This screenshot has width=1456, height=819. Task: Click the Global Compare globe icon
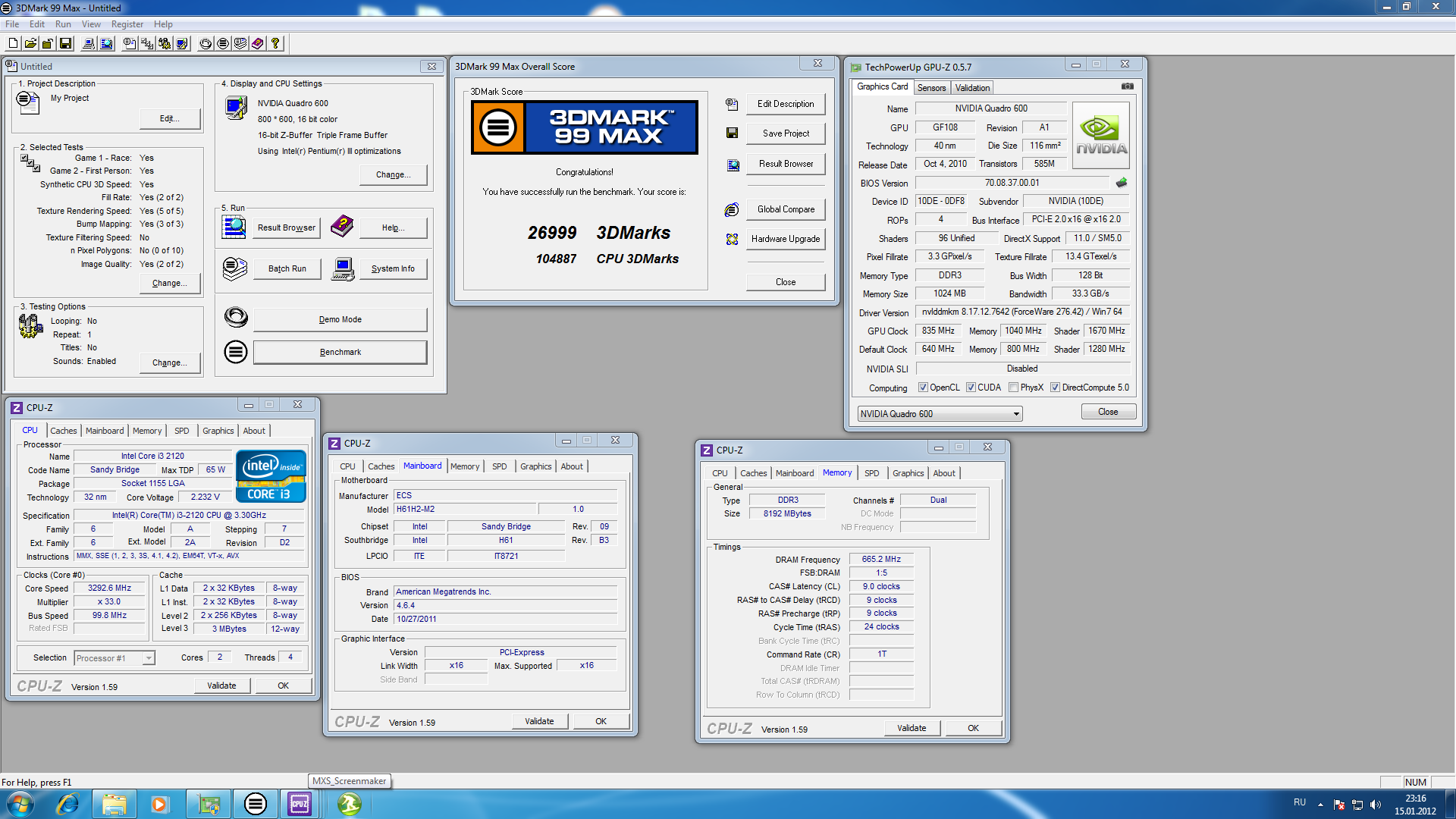(732, 209)
